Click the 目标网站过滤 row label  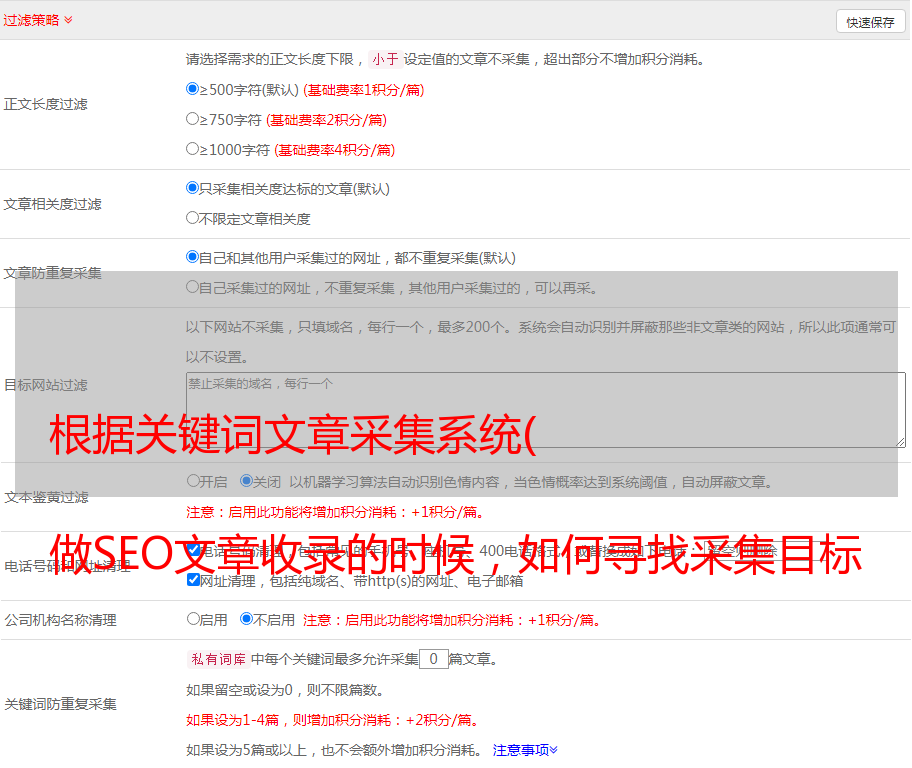[x=45, y=385]
